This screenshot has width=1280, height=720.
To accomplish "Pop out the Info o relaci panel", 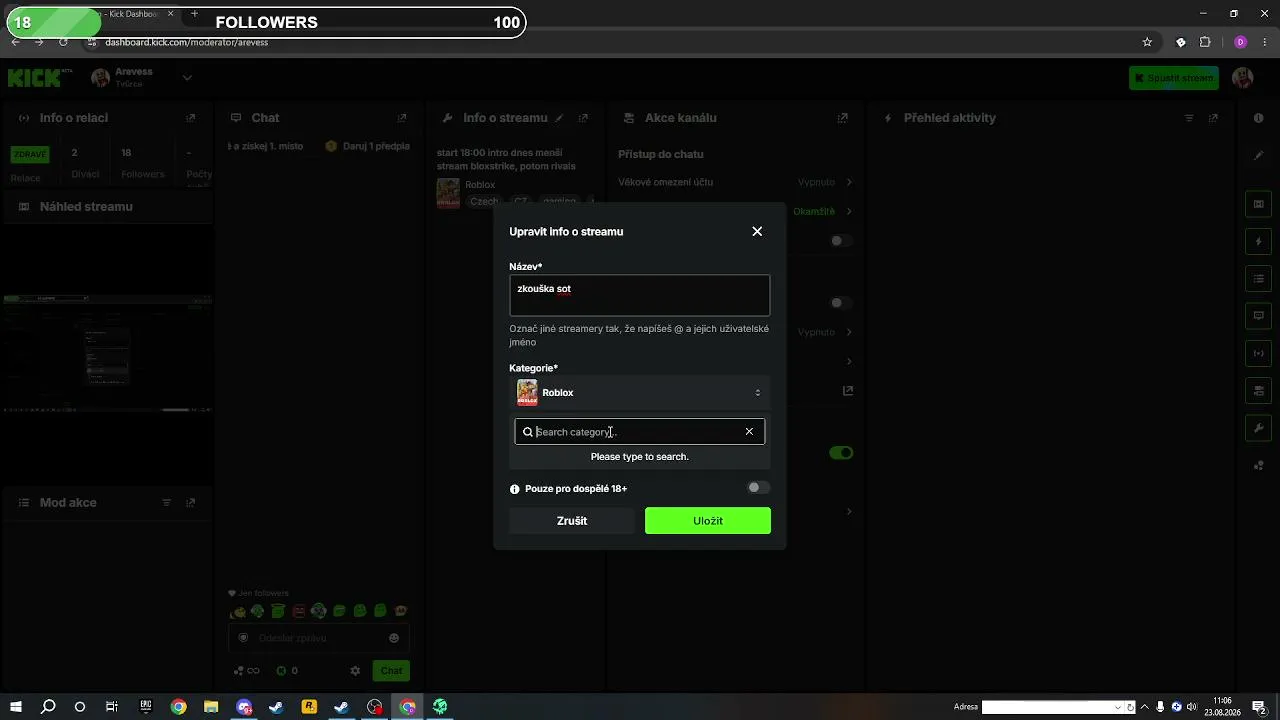I will (x=191, y=118).
